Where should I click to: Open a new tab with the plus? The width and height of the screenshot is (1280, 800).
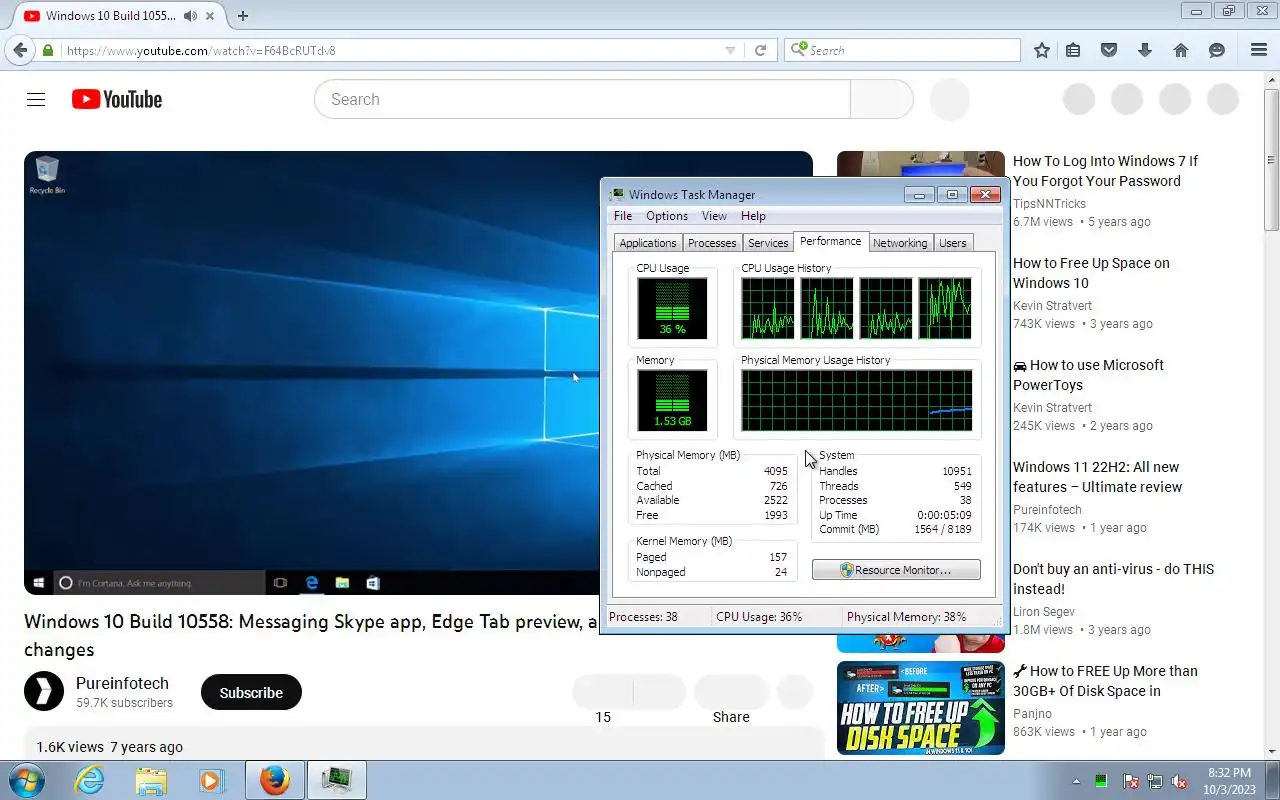[x=243, y=16]
